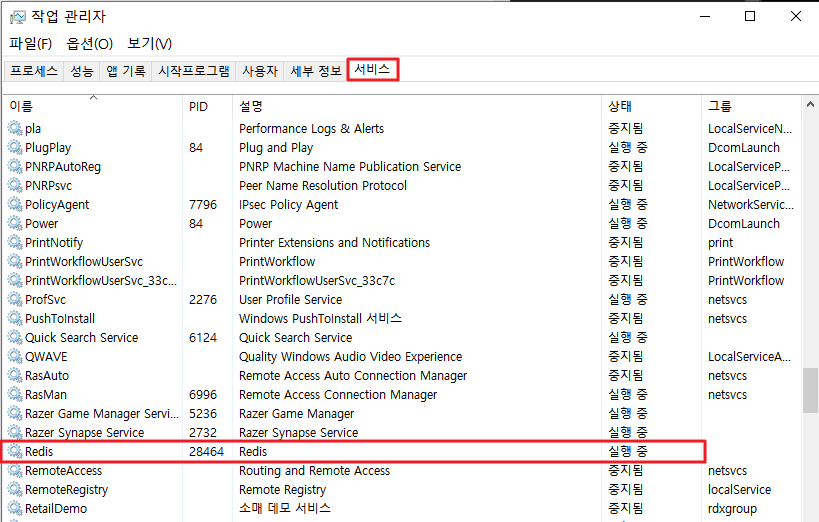819x522 pixels.
Task: Select the Redis service name
Action: (39, 451)
